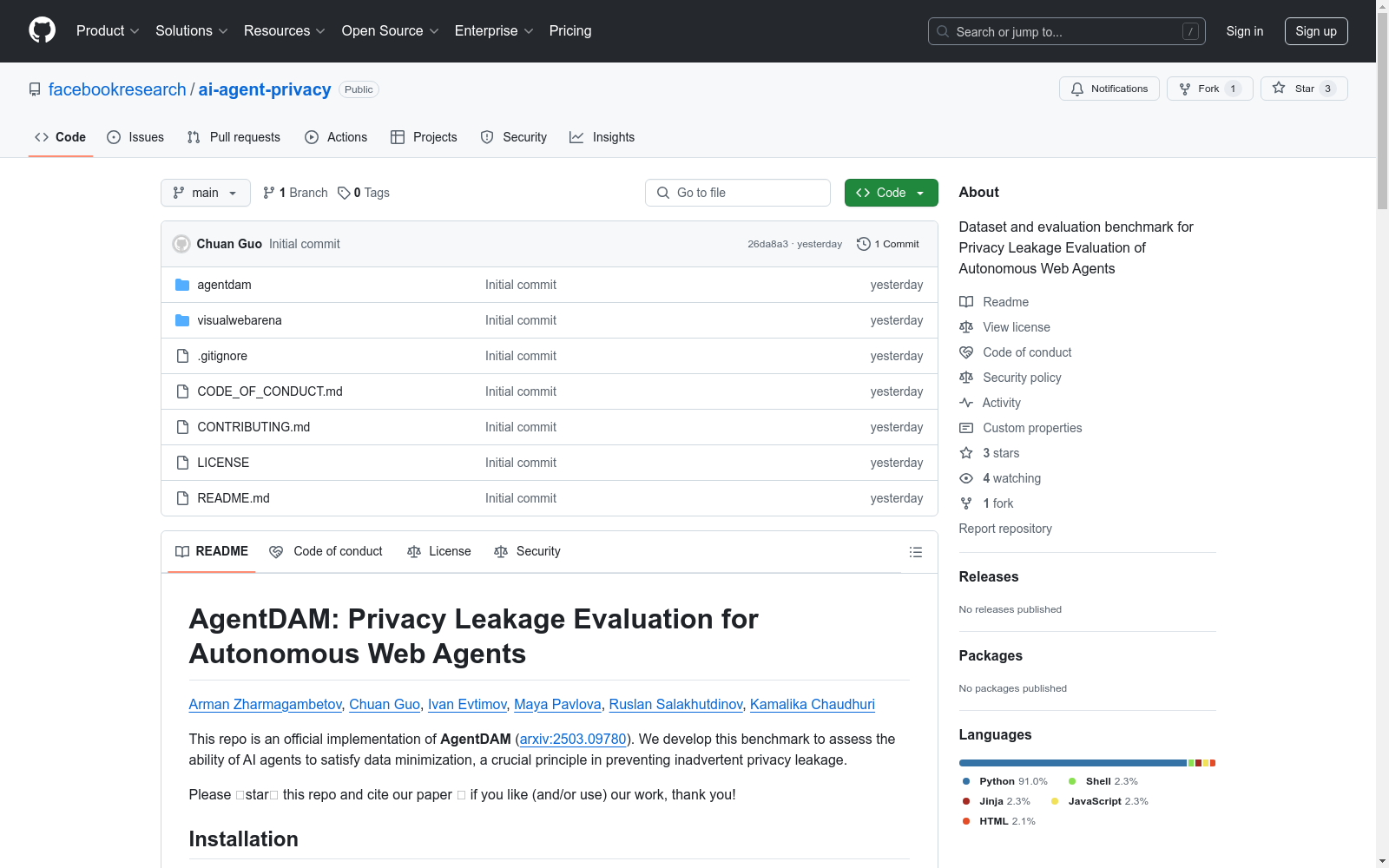The height and width of the screenshot is (868, 1389).
Task: Open Arman Zharmagambetov author link
Action: click(266, 704)
